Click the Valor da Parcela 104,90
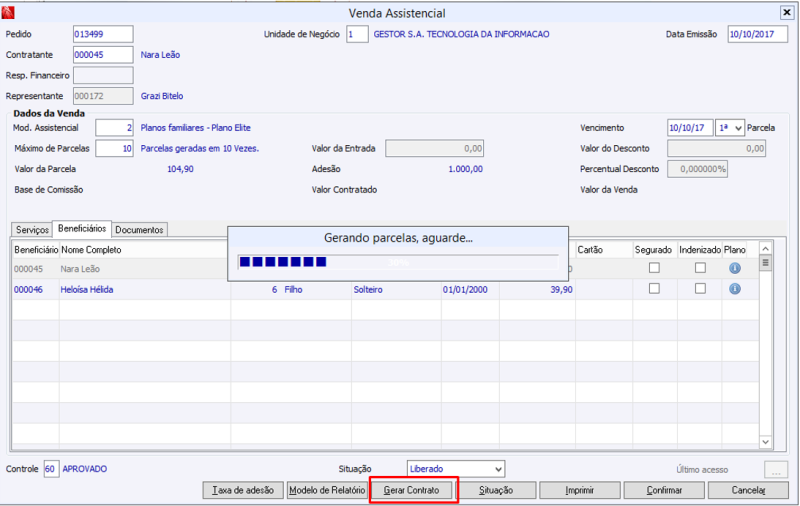The height and width of the screenshot is (506, 800). tap(180, 169)
